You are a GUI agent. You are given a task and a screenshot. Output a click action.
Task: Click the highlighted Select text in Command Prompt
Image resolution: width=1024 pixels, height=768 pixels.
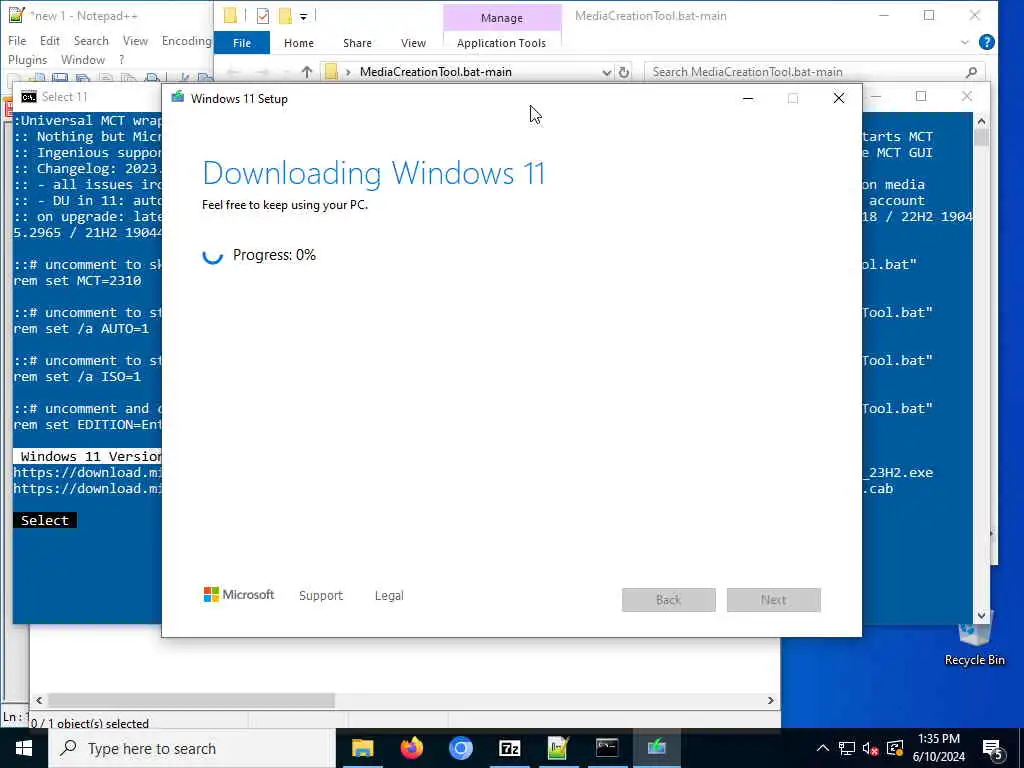coord(44,520)
